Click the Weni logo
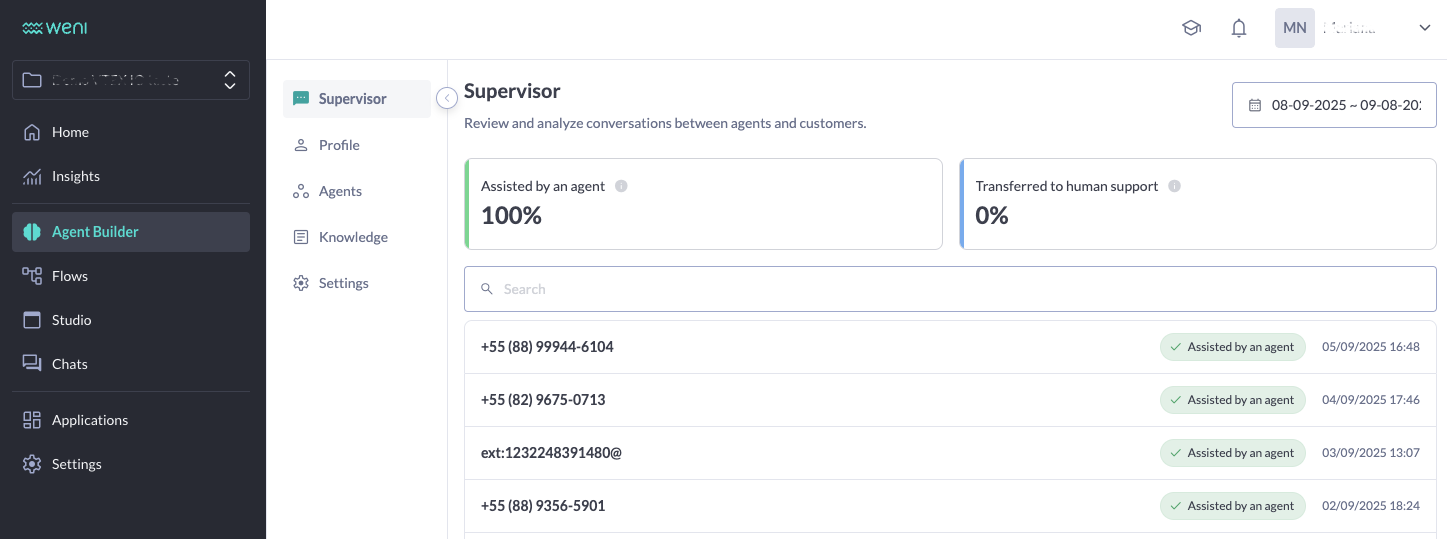The width and height of the screenshot is (1447, 539). point(55,28)
